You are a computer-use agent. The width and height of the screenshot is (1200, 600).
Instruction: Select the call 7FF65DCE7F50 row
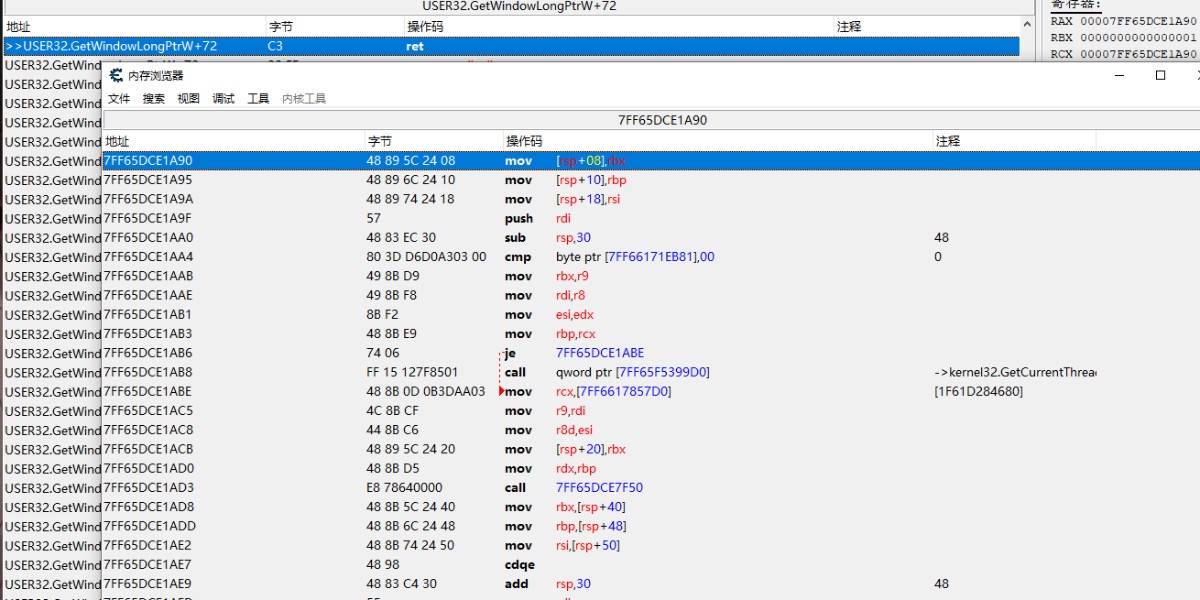coord(652,488)
